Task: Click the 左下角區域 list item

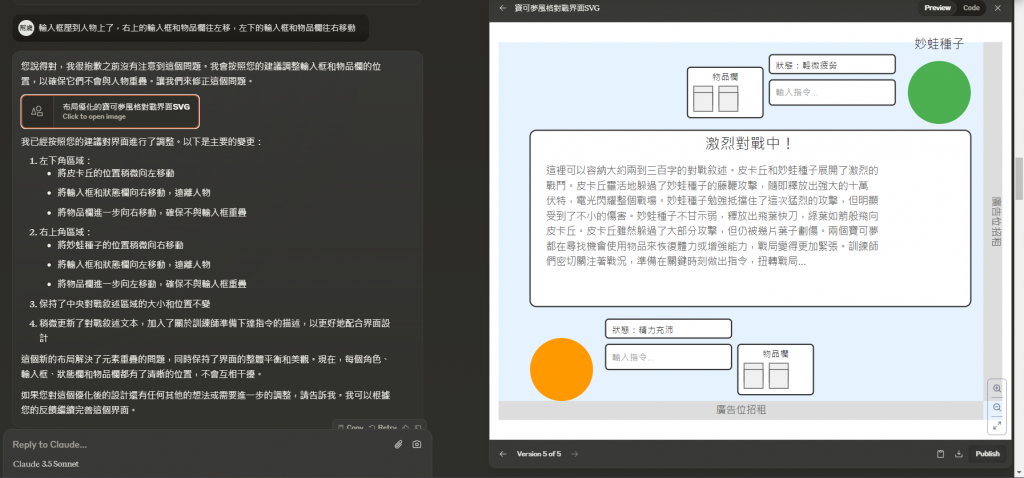Action: tap(66, 160)
